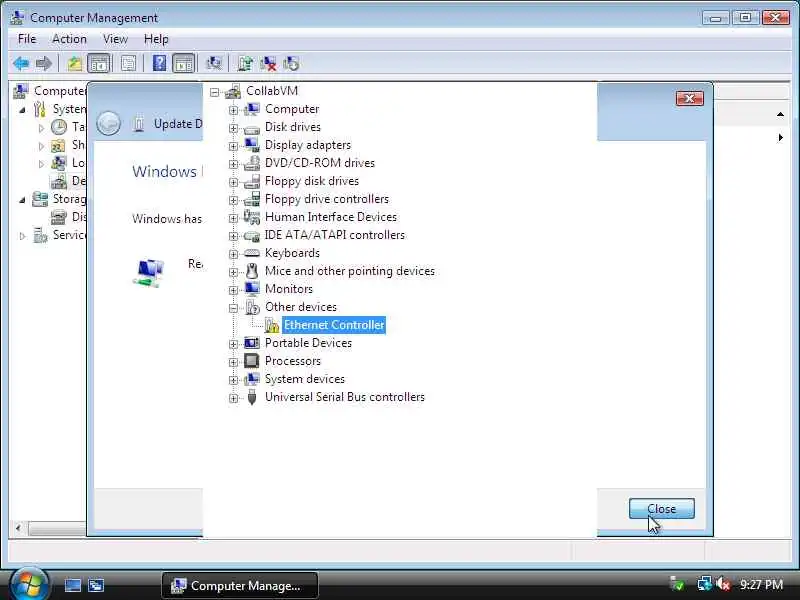The width and height of the screenshot is (800, 600).
Task: Select Mice and other pointing devices
Action: (x=349, y=271)
